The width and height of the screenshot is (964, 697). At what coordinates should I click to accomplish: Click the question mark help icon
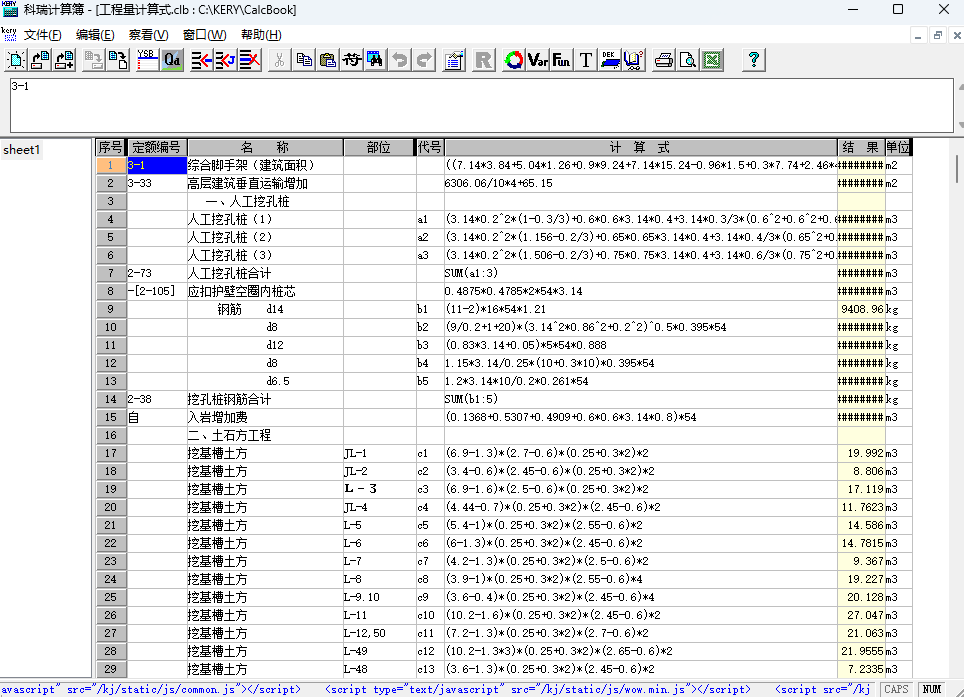tap(754, 60)
